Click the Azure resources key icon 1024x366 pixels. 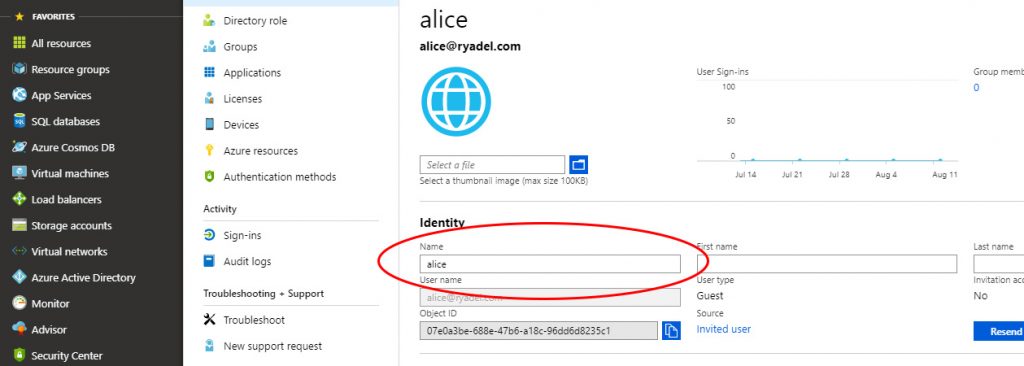pos(209,150)
